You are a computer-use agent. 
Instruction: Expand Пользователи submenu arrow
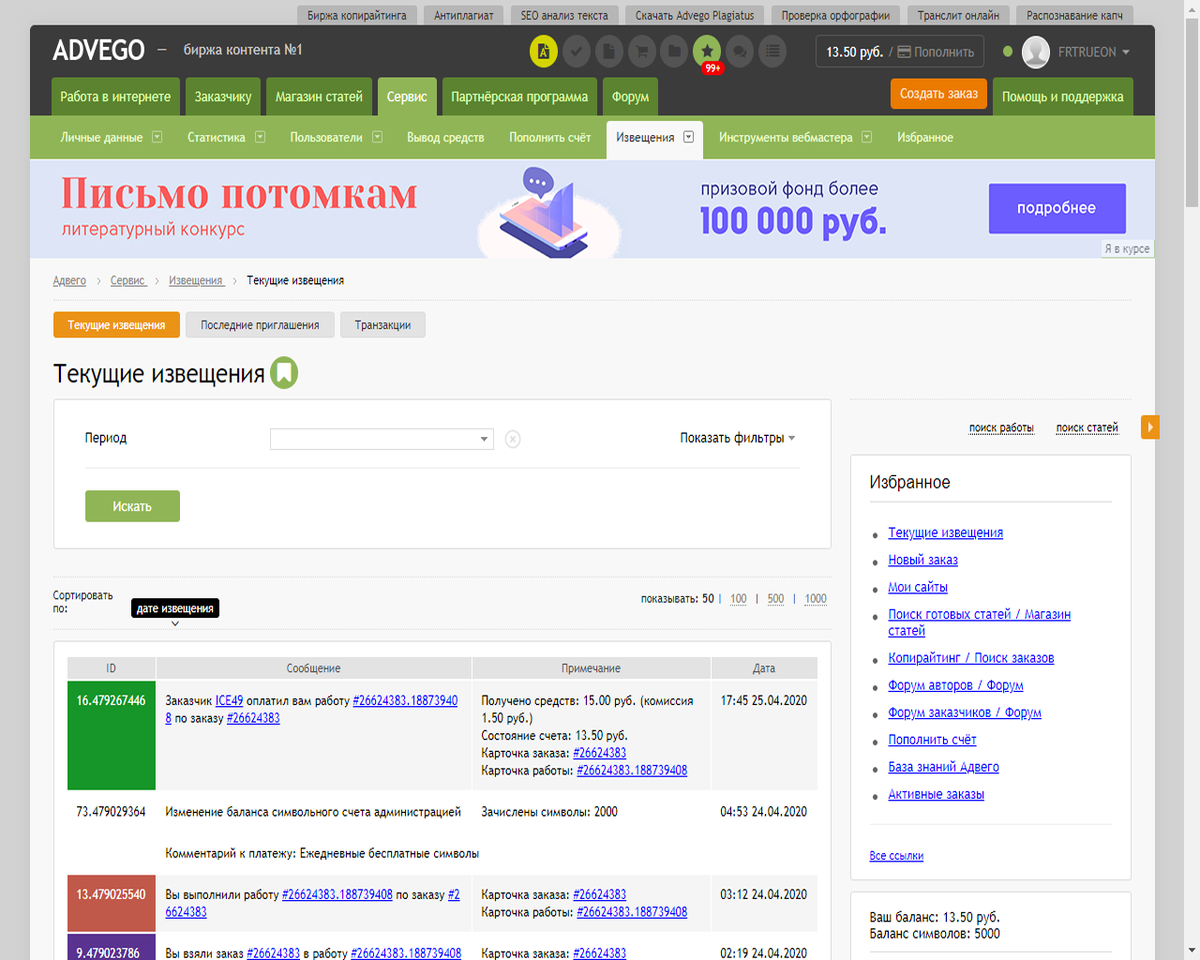377,138
